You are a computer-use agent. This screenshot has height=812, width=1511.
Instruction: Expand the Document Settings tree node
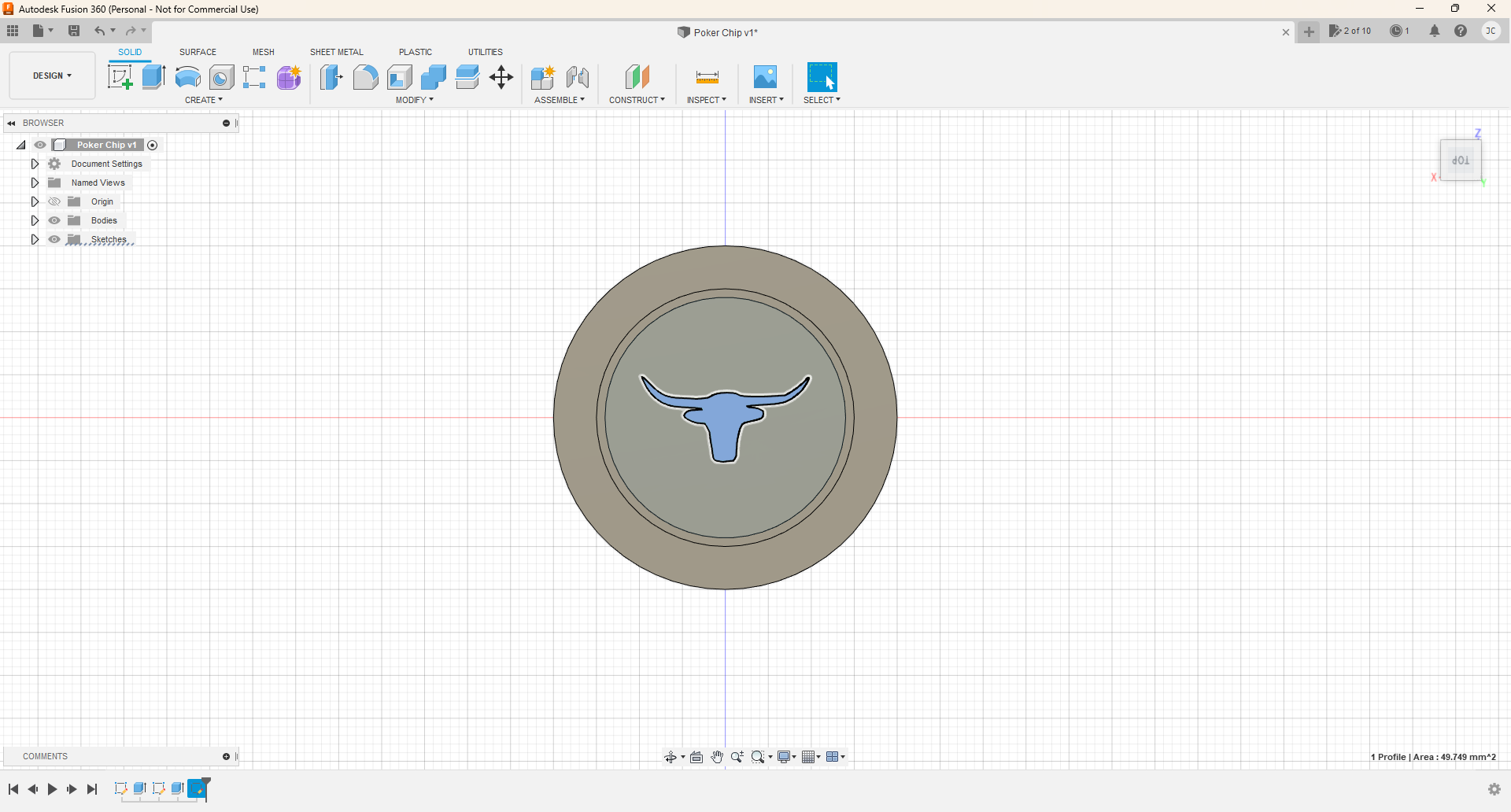pyautogui.click(x=35, y=164)
